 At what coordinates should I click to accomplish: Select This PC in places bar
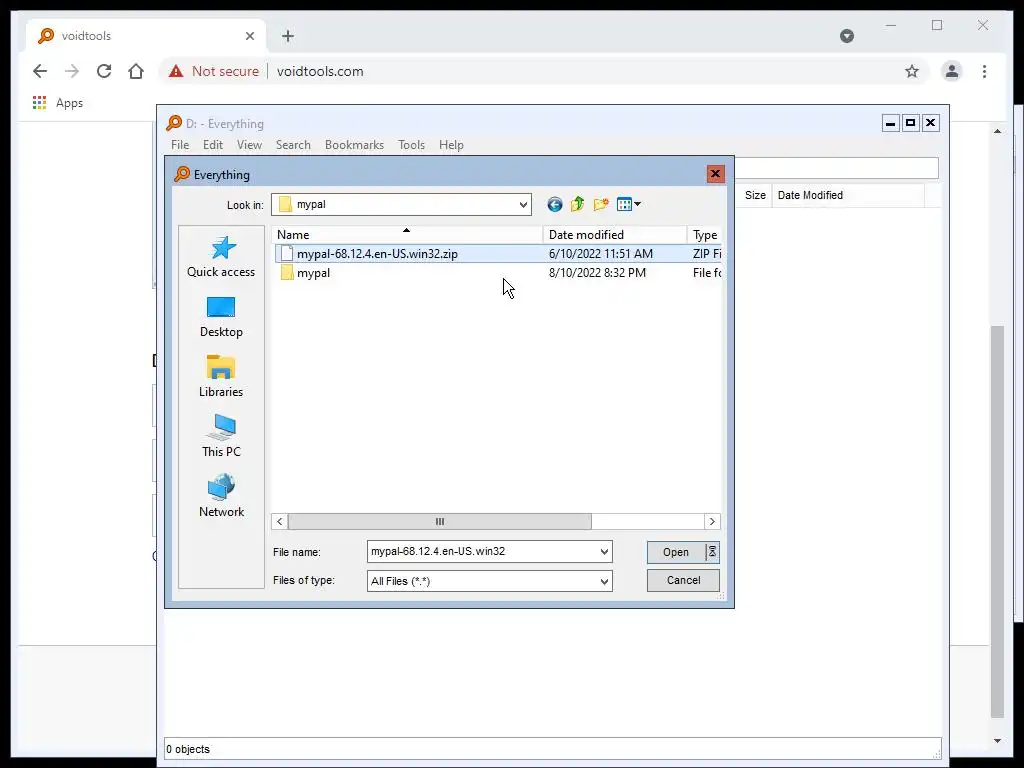coord(221,436)
